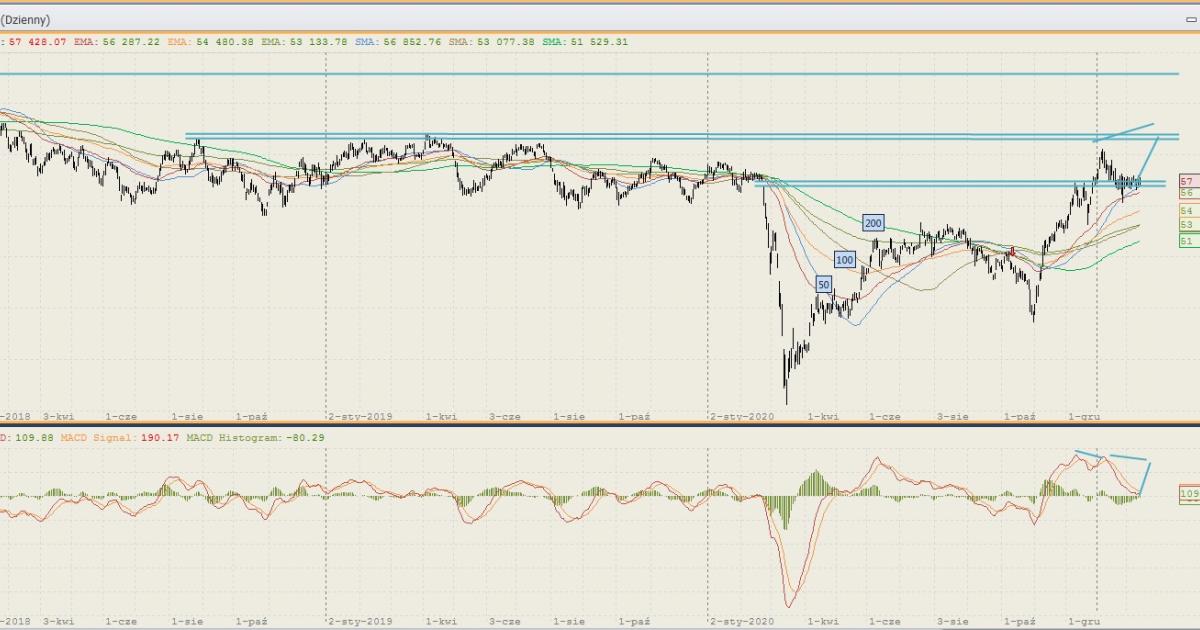Click 2-sty-2019 on the upper date axis

pos(359,414)
